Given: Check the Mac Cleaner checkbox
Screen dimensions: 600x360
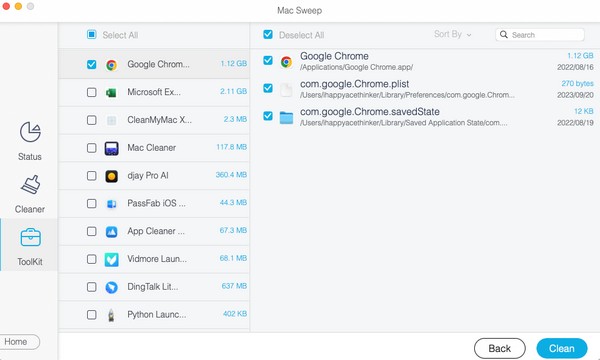Looking at the screenshot, I should pyautogui.click(x=91, y=148).
